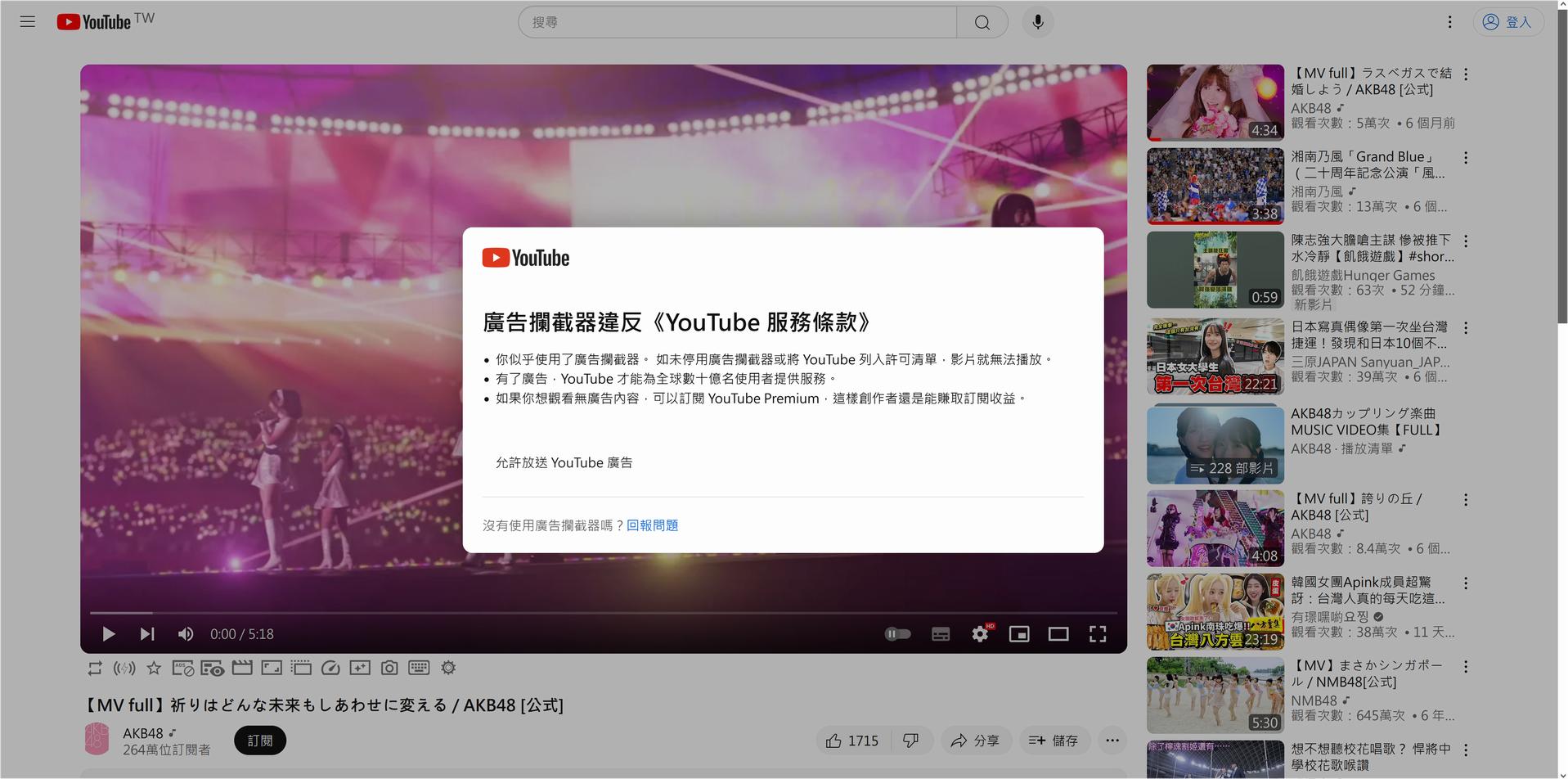Open 日本寫真偶像第一次坐台灣捷運 video title
The image size is (1568, 779).
point(1369,335)
